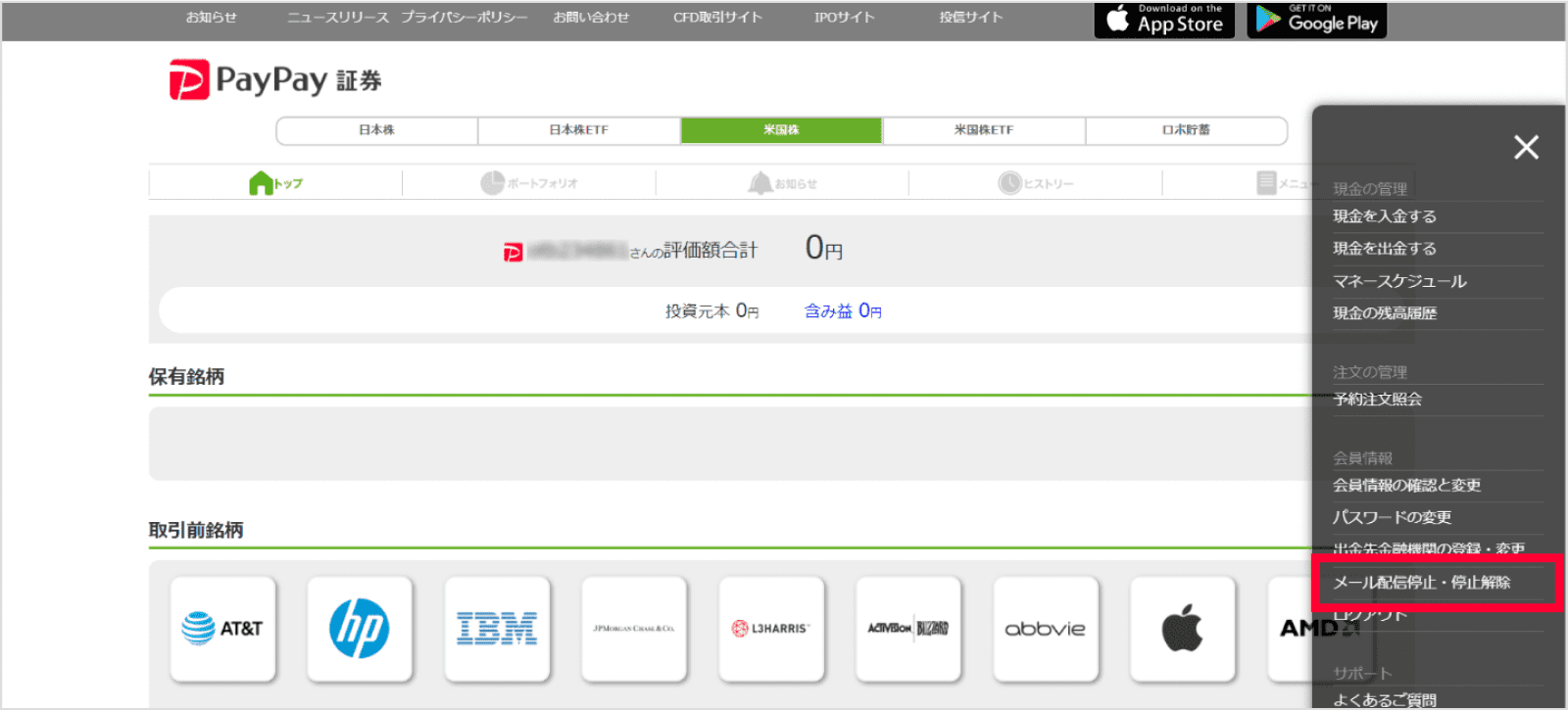Open プライバシーポリシー link
Viewport: 1568px width, 710px height.
[x=465, y=18]
